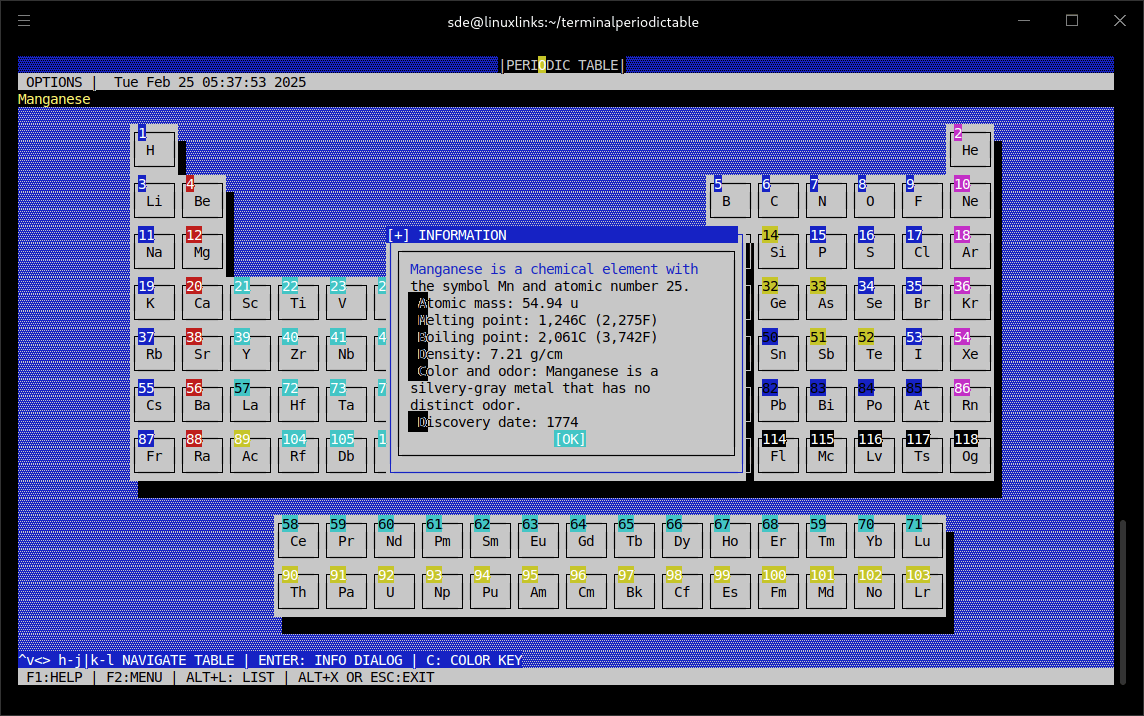This screenshot has width=1144, height=716.
Task: Select the Xenon (Xe) cell
Action: [x=970, y=354]
